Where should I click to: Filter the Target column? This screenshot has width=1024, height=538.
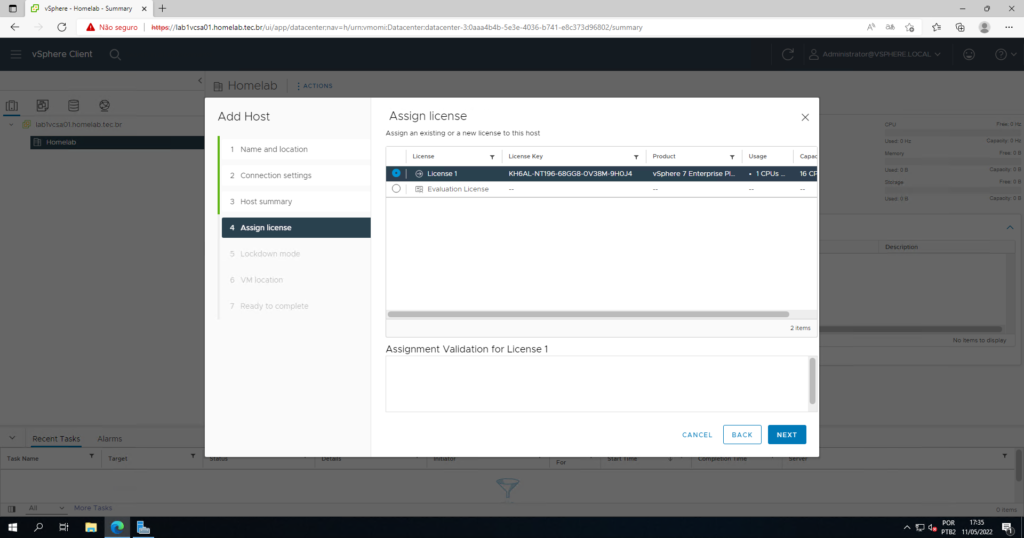pos(193,456)
